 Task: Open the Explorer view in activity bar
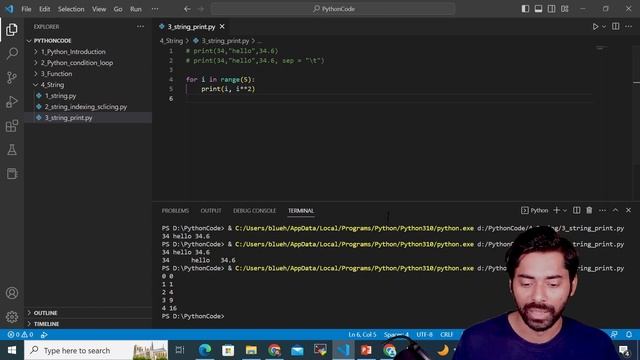pos(12,29)
